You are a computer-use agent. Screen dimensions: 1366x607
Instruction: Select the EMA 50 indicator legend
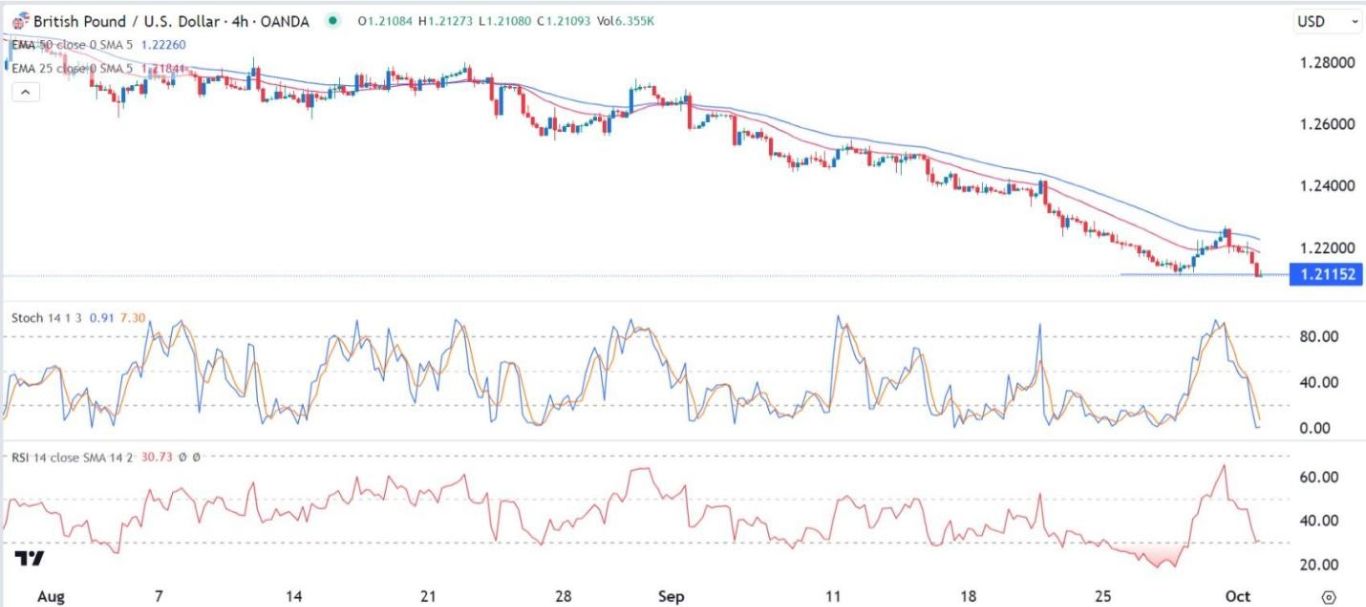pos(73,45)
